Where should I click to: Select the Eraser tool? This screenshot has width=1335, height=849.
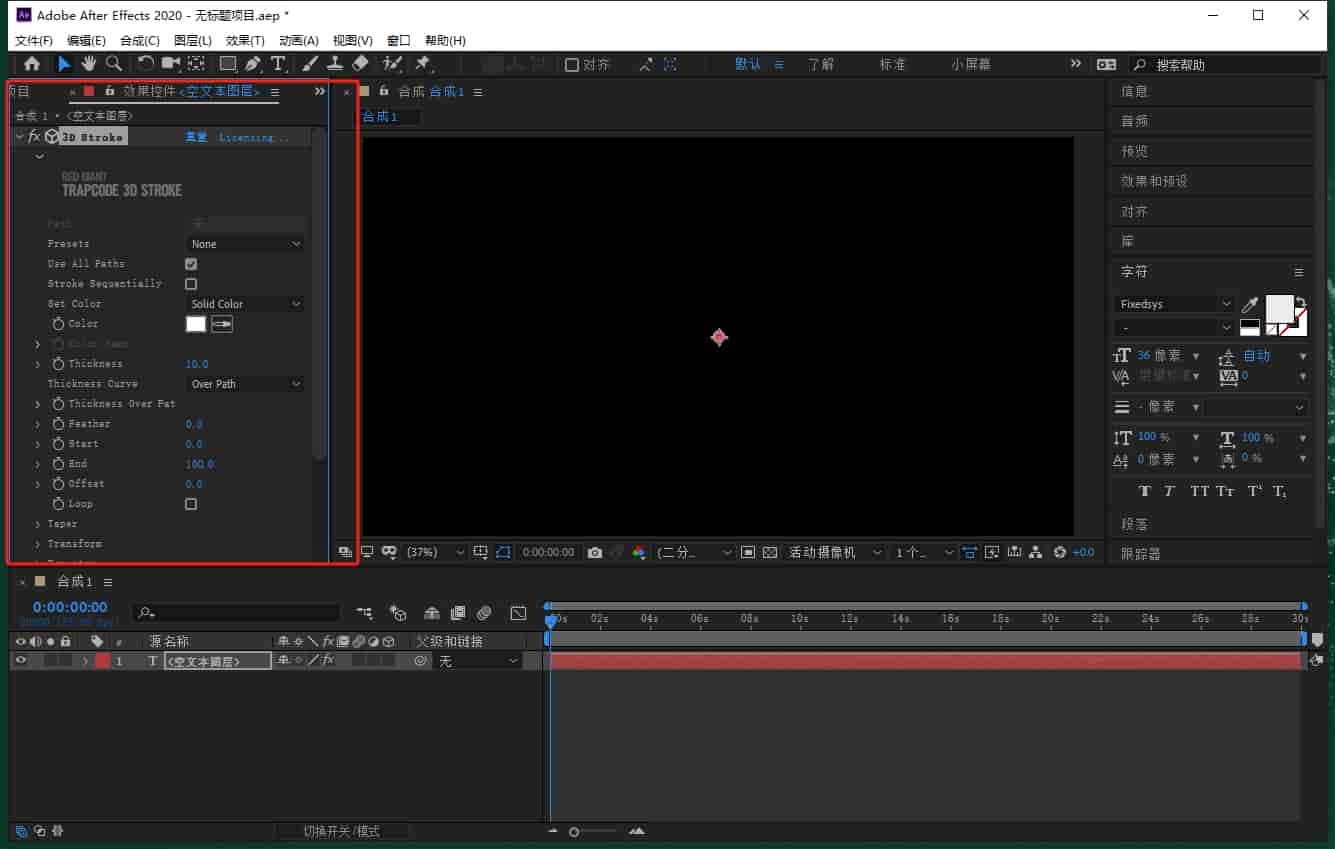point(361,64)
